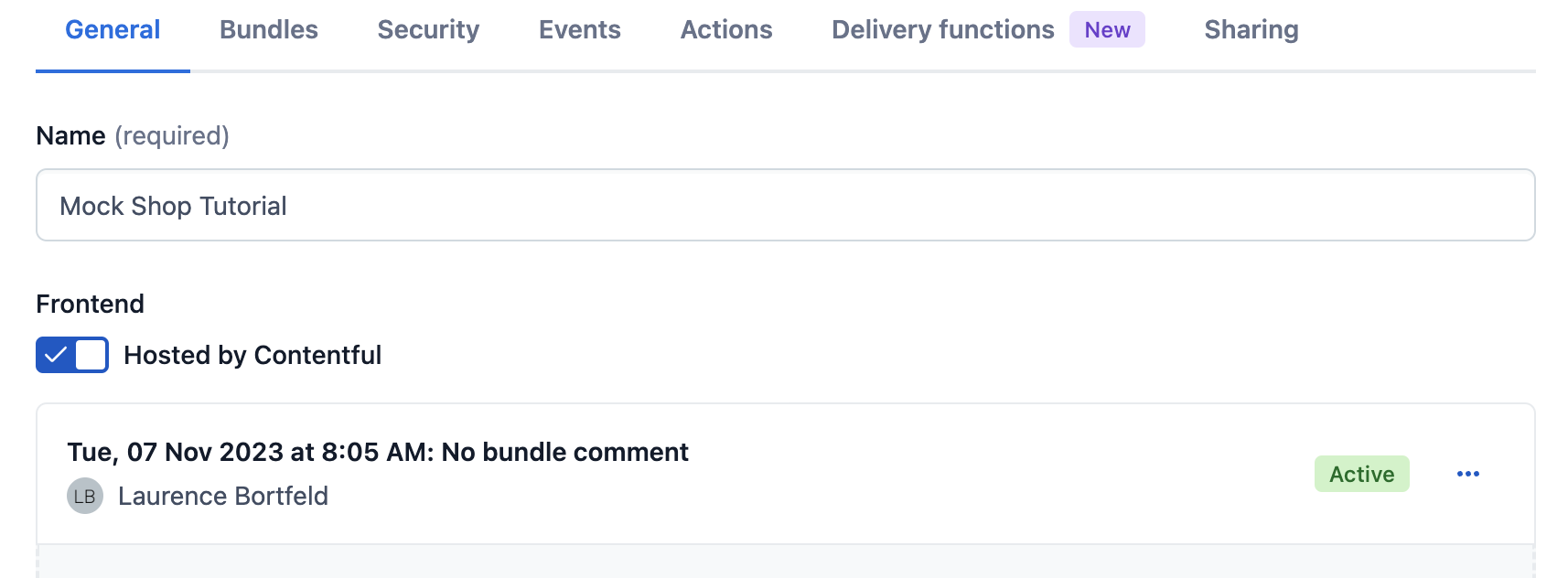Screen dimensions: 1568x578
Task: Open the bundle's three-dot actions menu
Action: pyautogui.click(x=1467, y=474)
